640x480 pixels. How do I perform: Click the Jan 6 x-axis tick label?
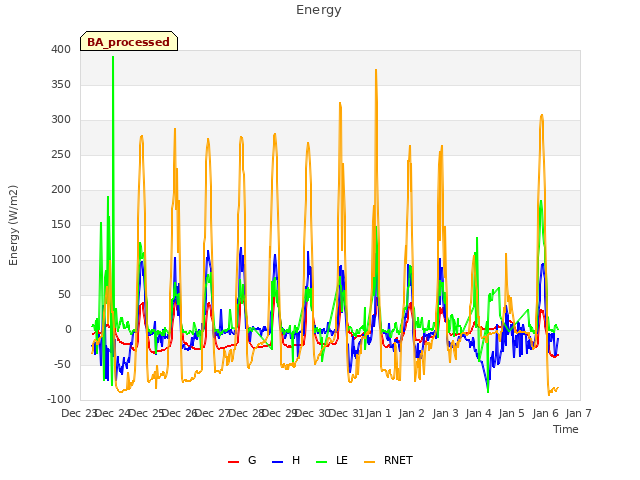(x=545, y=413)
